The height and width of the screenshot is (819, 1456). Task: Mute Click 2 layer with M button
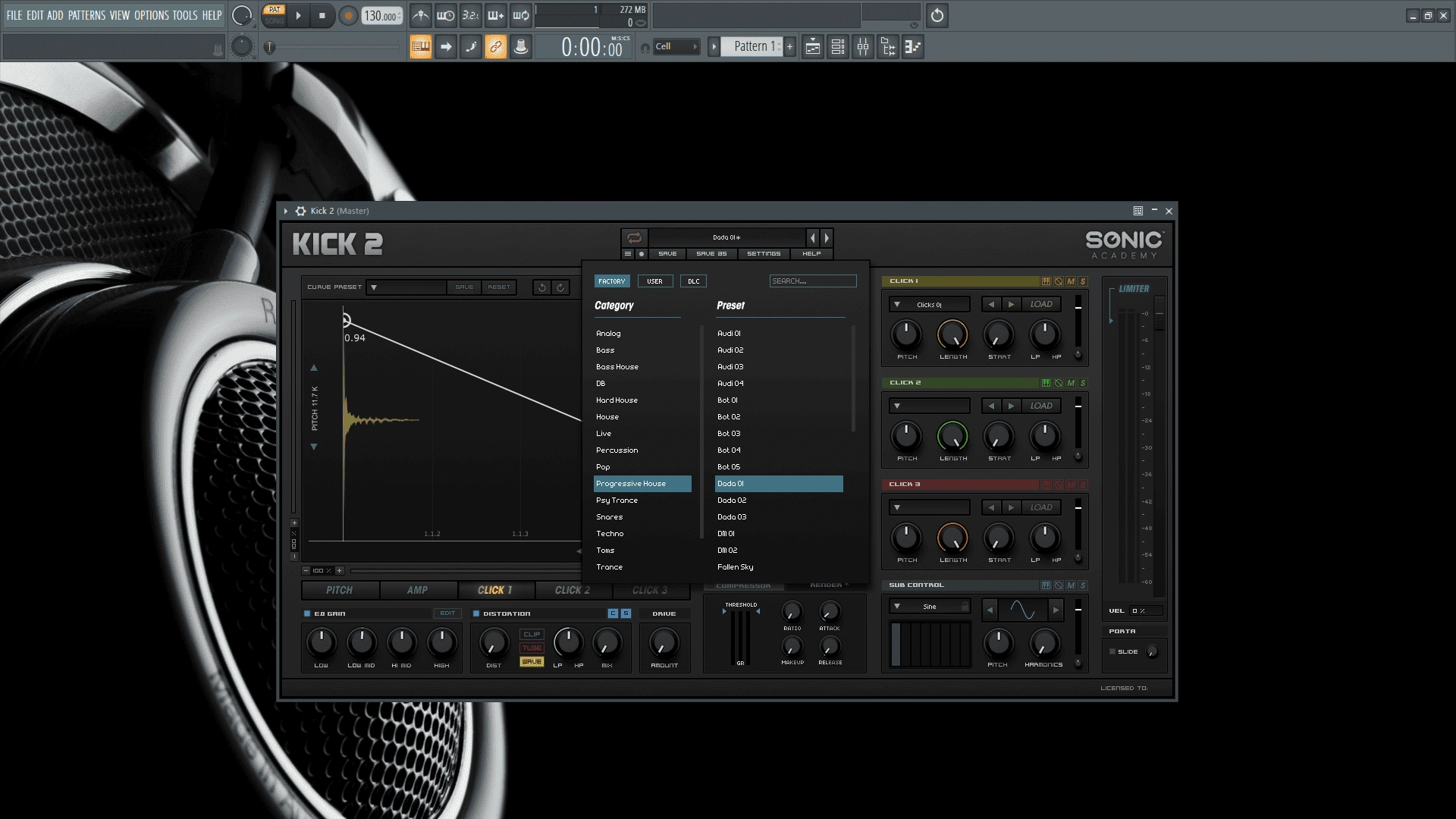[1071, 383]
